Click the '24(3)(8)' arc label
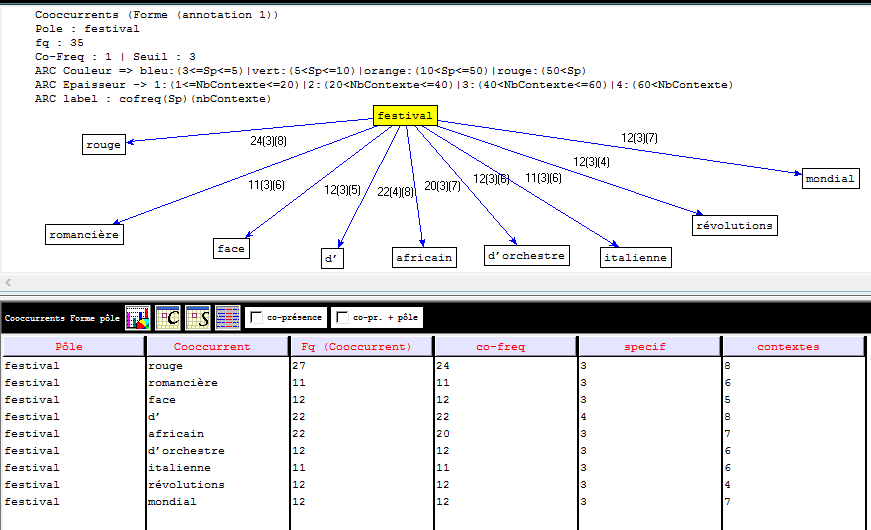The width and height of the screenshot is (871, 530). pyautogui.click(x=268, y=141)
